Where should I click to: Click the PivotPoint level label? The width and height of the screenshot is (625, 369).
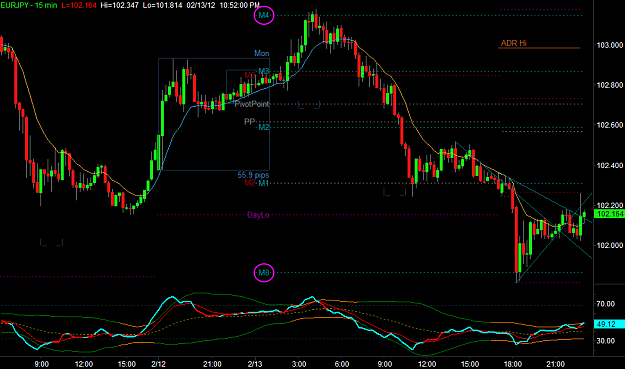(252, 104)
